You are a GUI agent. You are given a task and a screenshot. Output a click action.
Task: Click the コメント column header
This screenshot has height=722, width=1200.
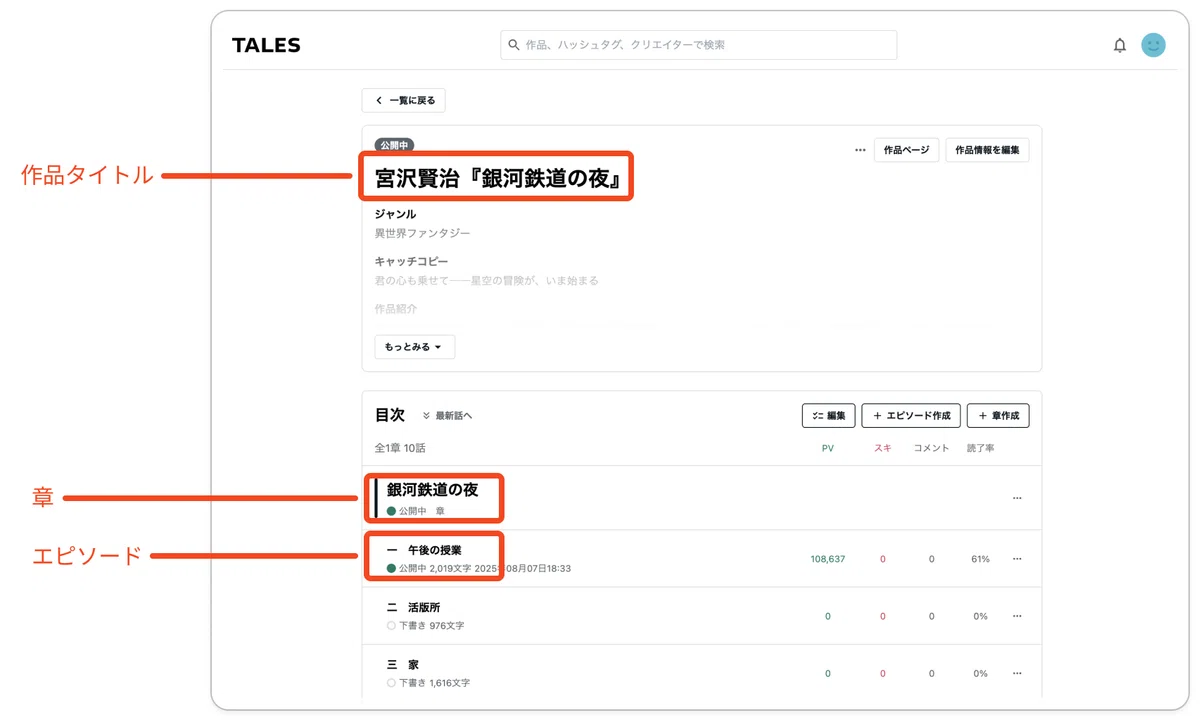pyautogui.click(x=931, y=448)
